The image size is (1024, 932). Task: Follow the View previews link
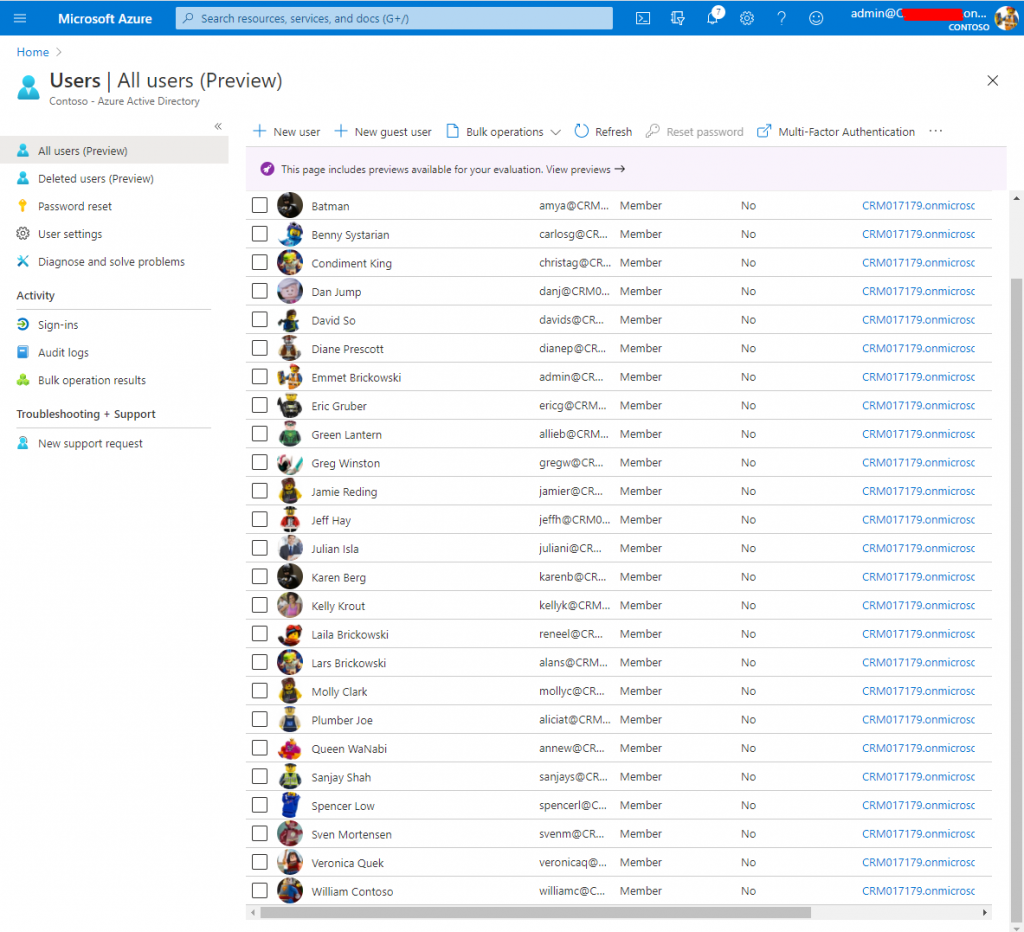(585, 169)
